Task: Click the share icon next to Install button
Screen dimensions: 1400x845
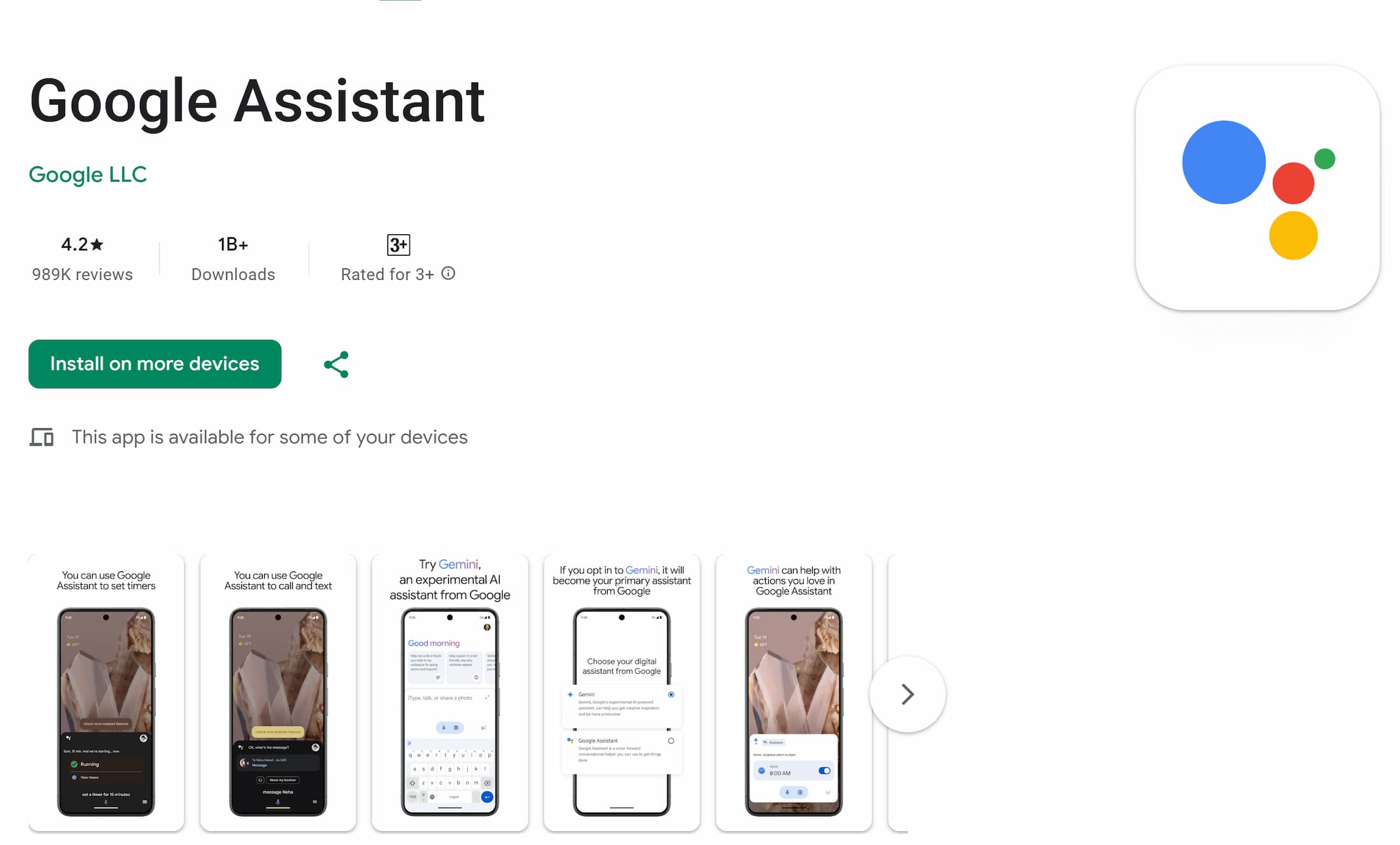Action: click(337, 364)
